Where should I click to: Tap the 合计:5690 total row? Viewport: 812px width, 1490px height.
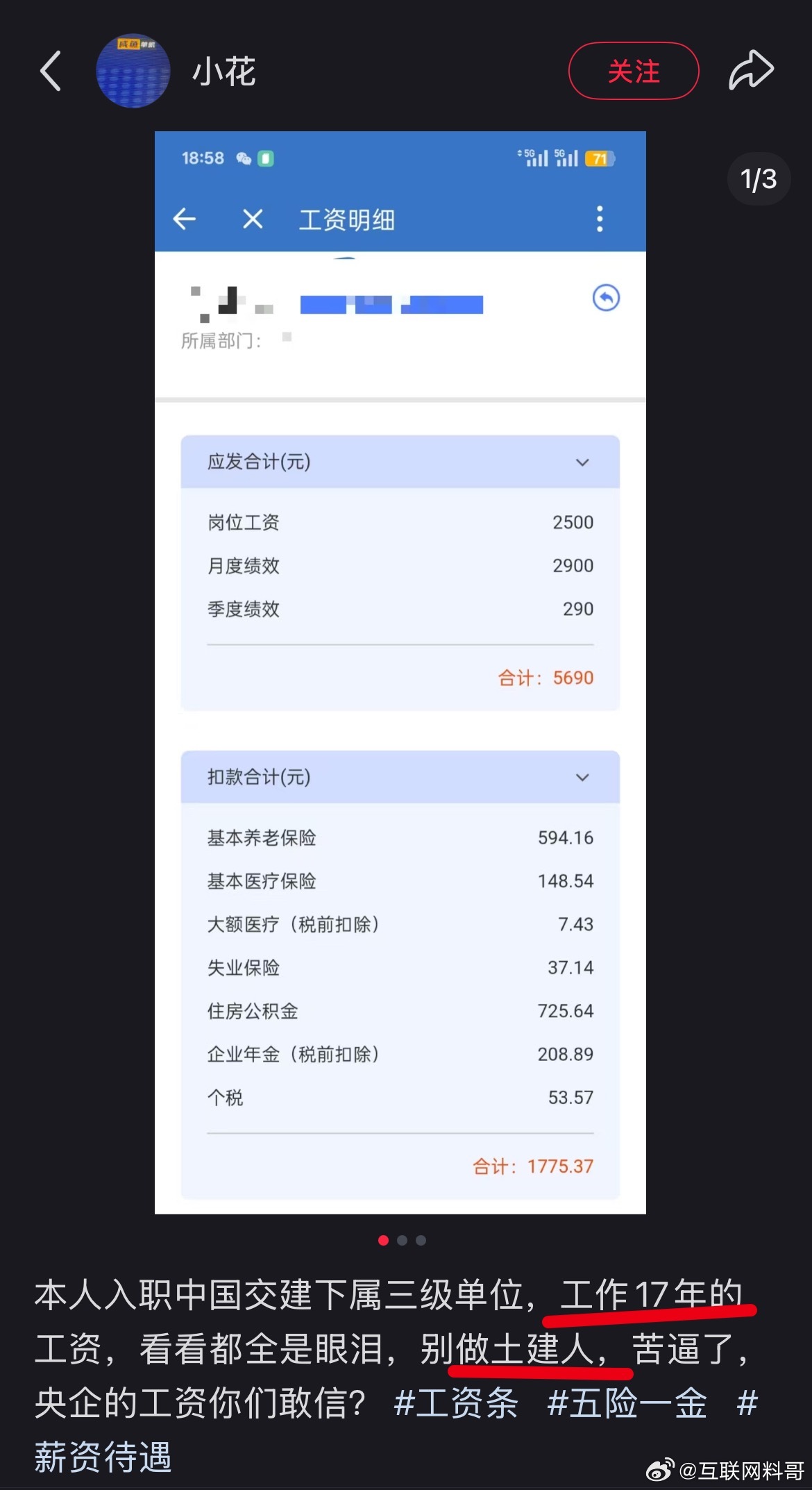400,678
